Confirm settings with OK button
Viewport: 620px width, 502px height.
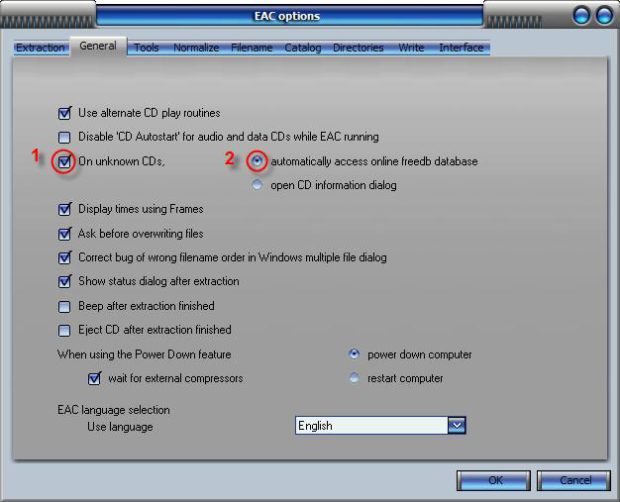point(493,480)
